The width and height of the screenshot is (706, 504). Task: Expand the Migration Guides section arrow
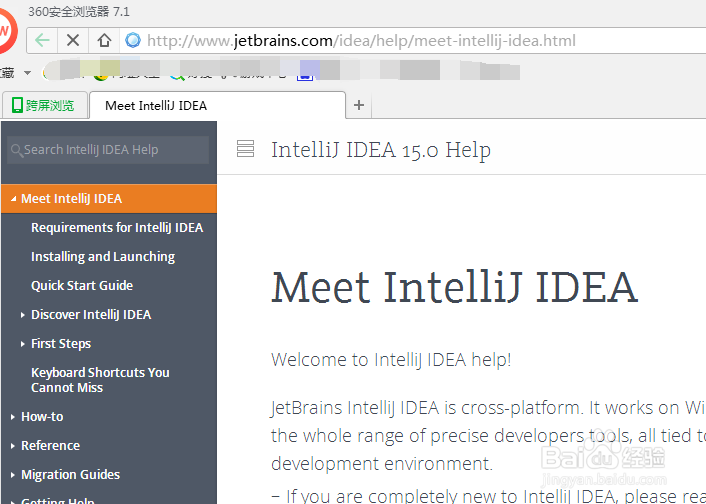(x=13, y=475)
